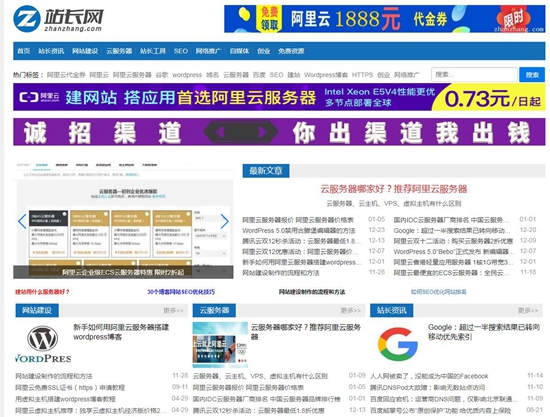Open SEO in the navigation bar
The image size is (550, 417).
tap(181, 51)
